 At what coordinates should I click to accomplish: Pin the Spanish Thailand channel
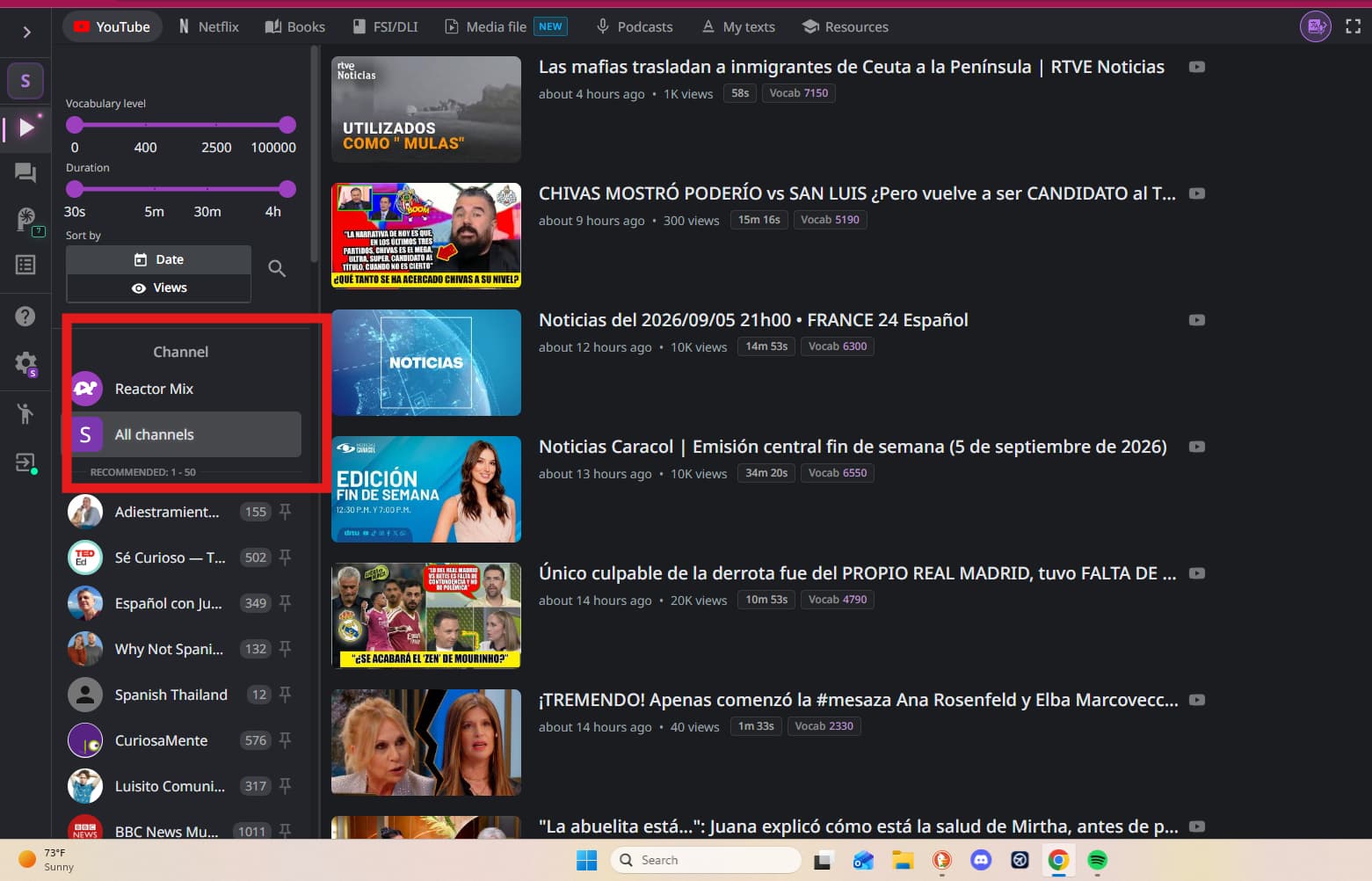285,695
